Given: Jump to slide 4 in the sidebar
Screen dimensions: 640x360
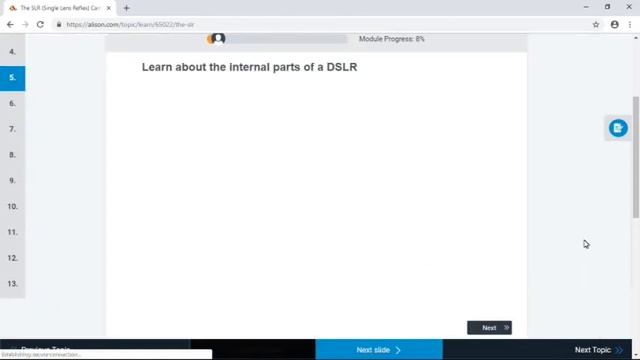Looking at the screenshot, I should [x=12, y=52].
